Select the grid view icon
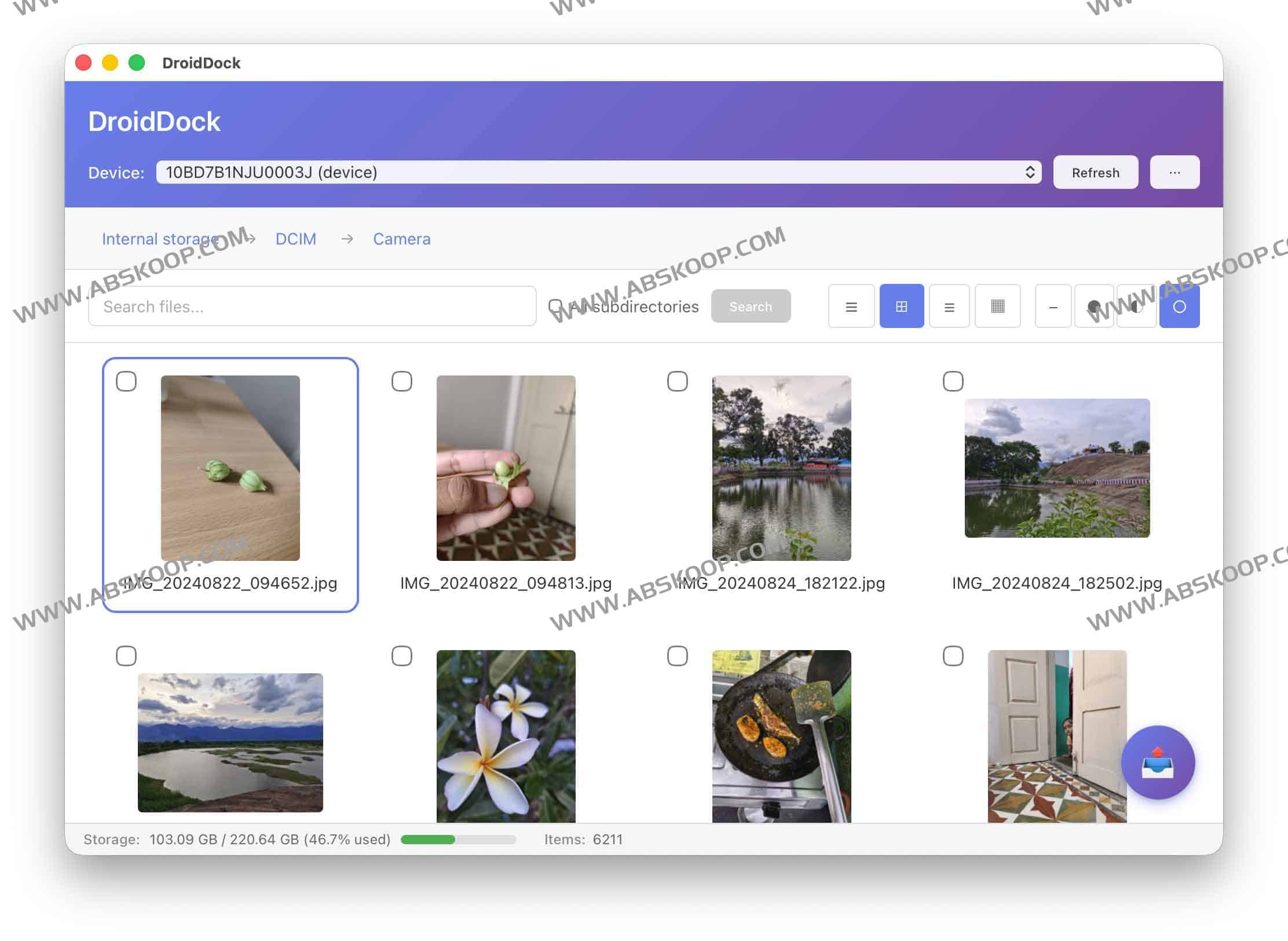This screenshot has width=1288, height=941. 902,306
